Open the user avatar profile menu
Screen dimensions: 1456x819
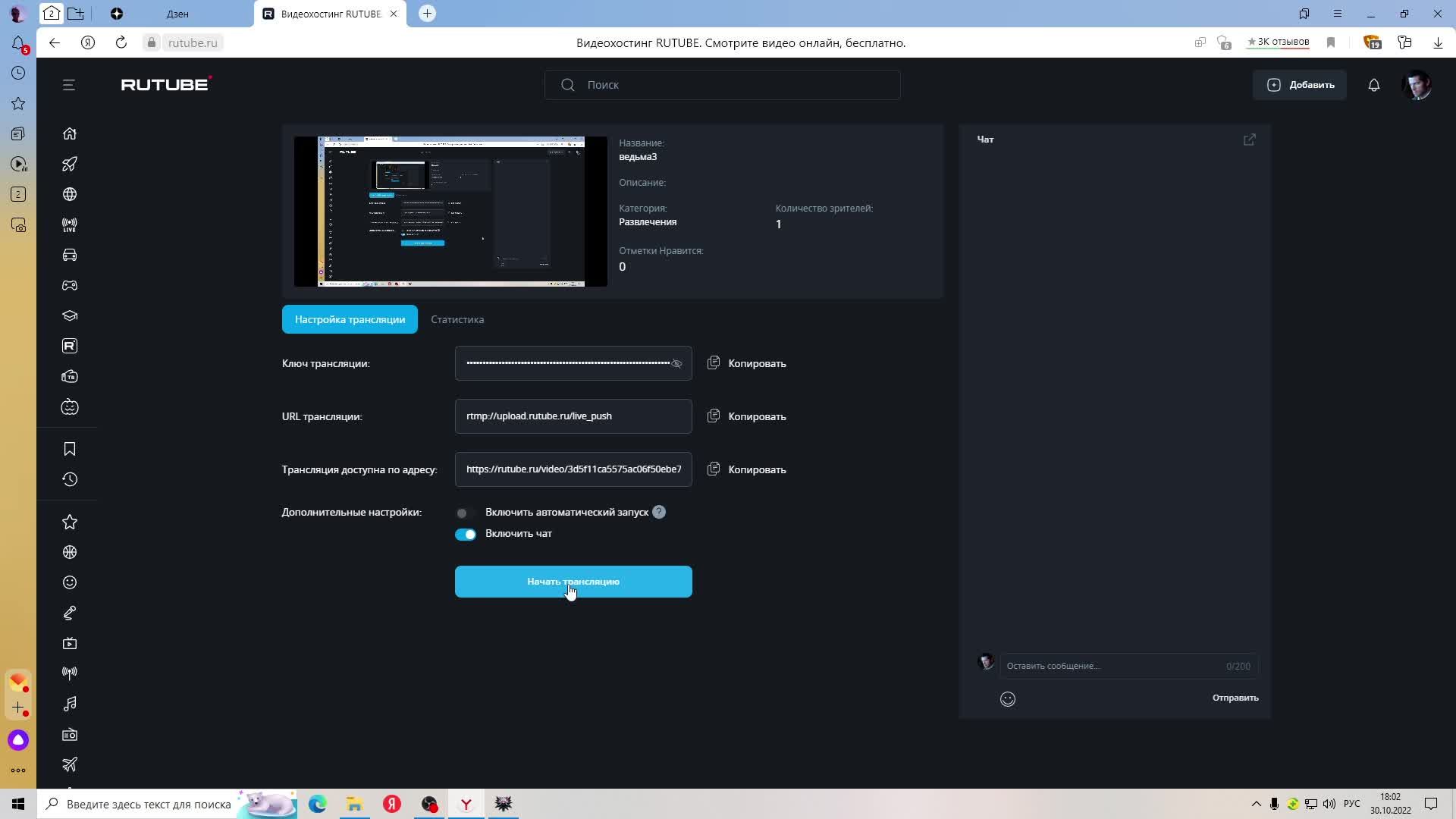pyautogui.click(x=1417, y=85)
